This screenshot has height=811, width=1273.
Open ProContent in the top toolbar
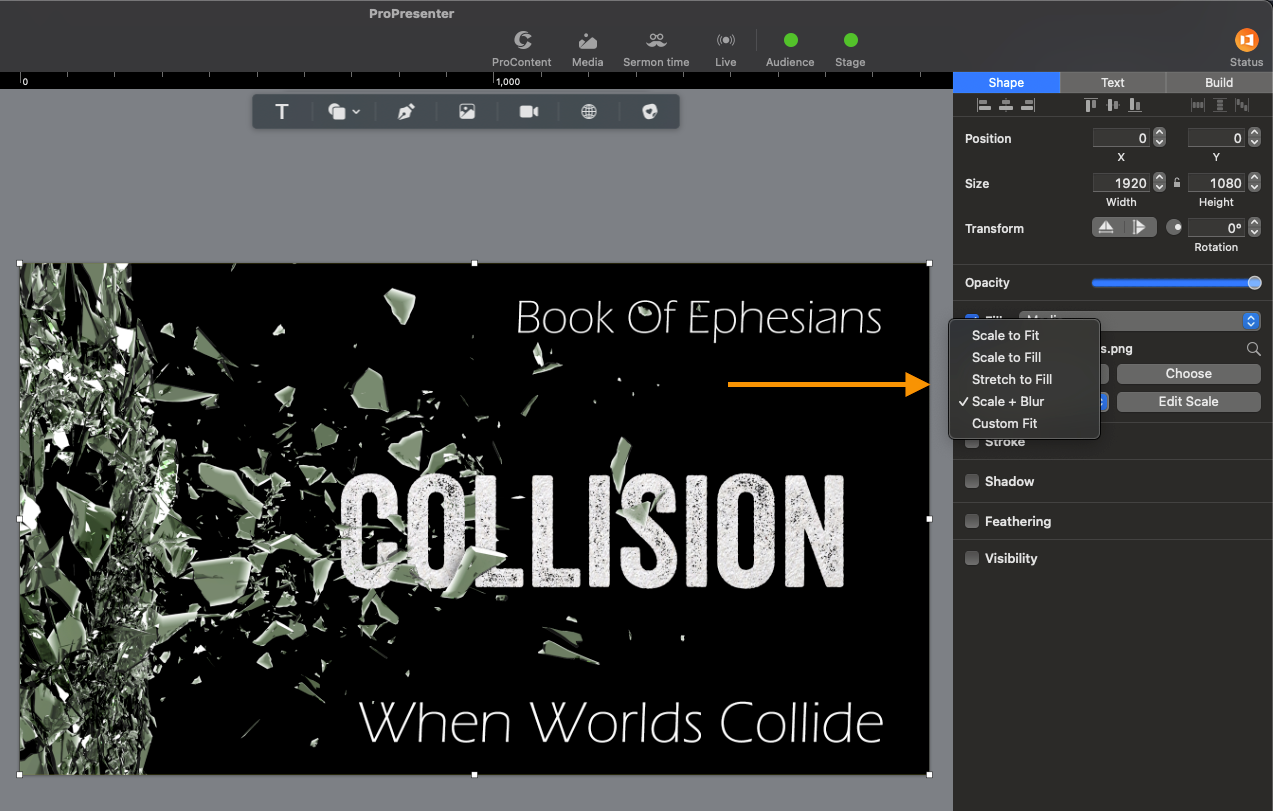click(x=522, y=49)
